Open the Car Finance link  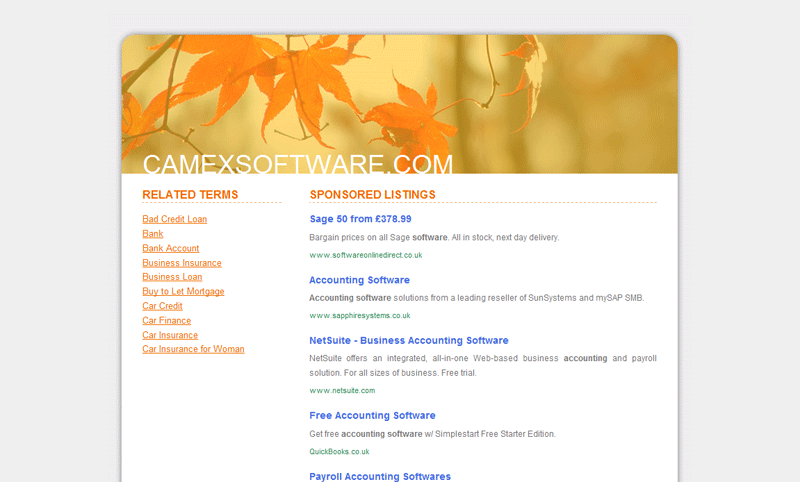[166, 321]
